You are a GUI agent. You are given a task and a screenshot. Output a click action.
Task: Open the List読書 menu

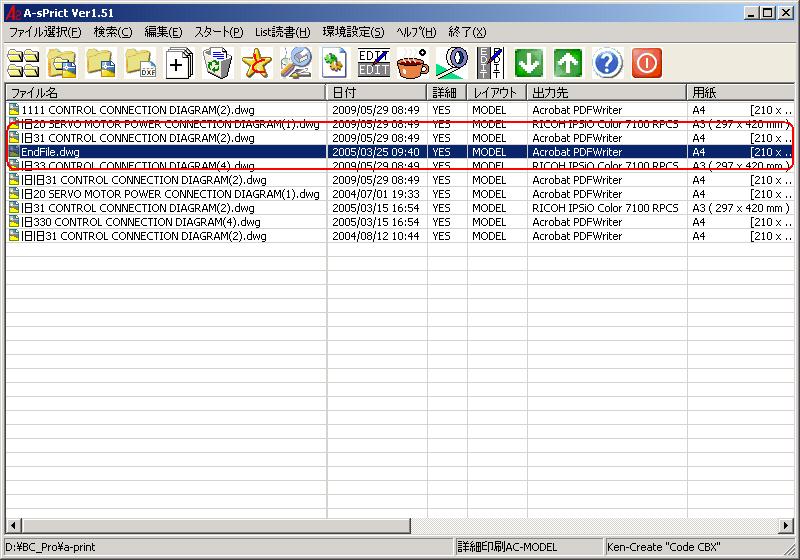click(282, 32)
